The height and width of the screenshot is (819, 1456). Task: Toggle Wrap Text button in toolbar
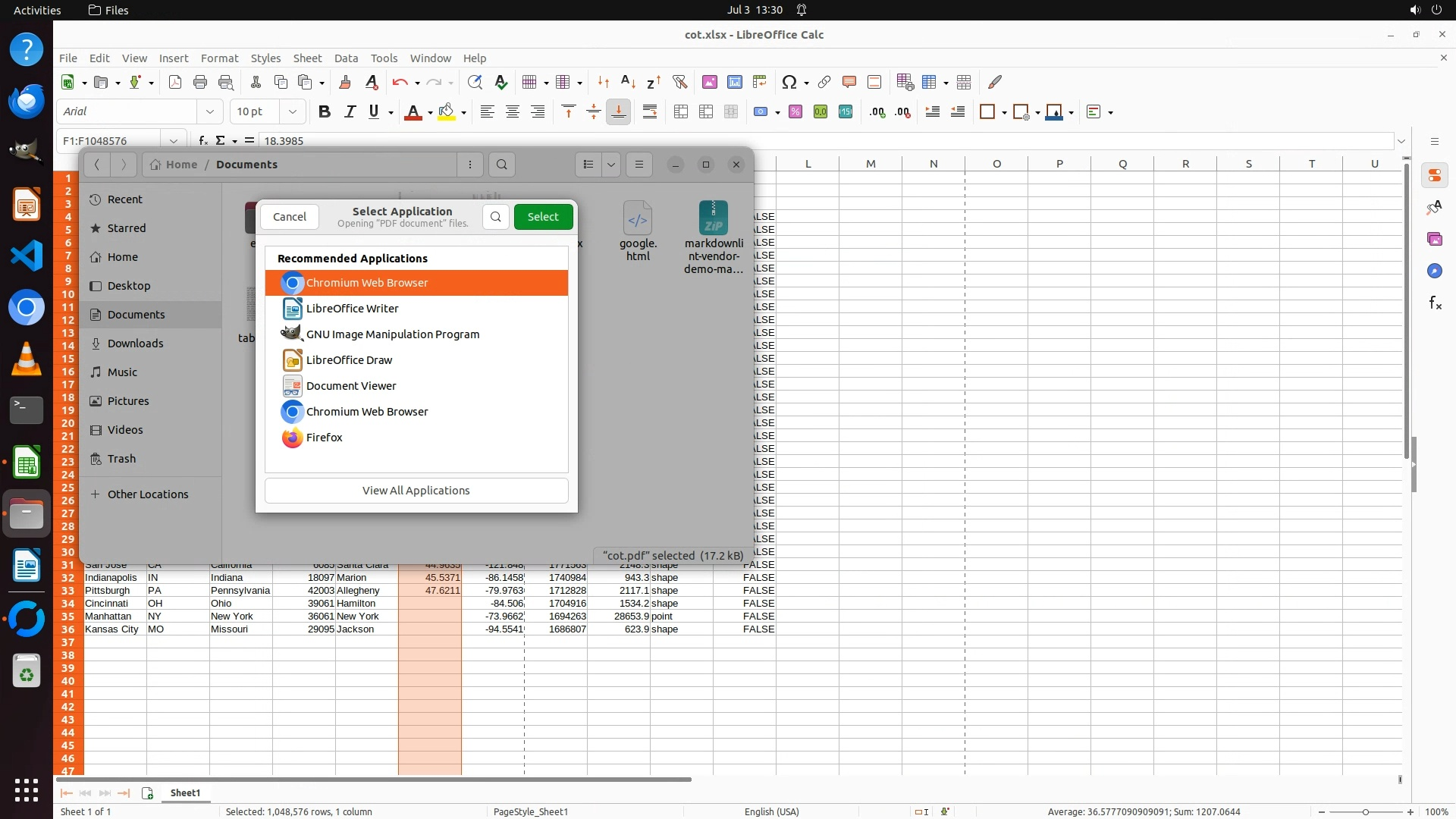click(650, 112)
